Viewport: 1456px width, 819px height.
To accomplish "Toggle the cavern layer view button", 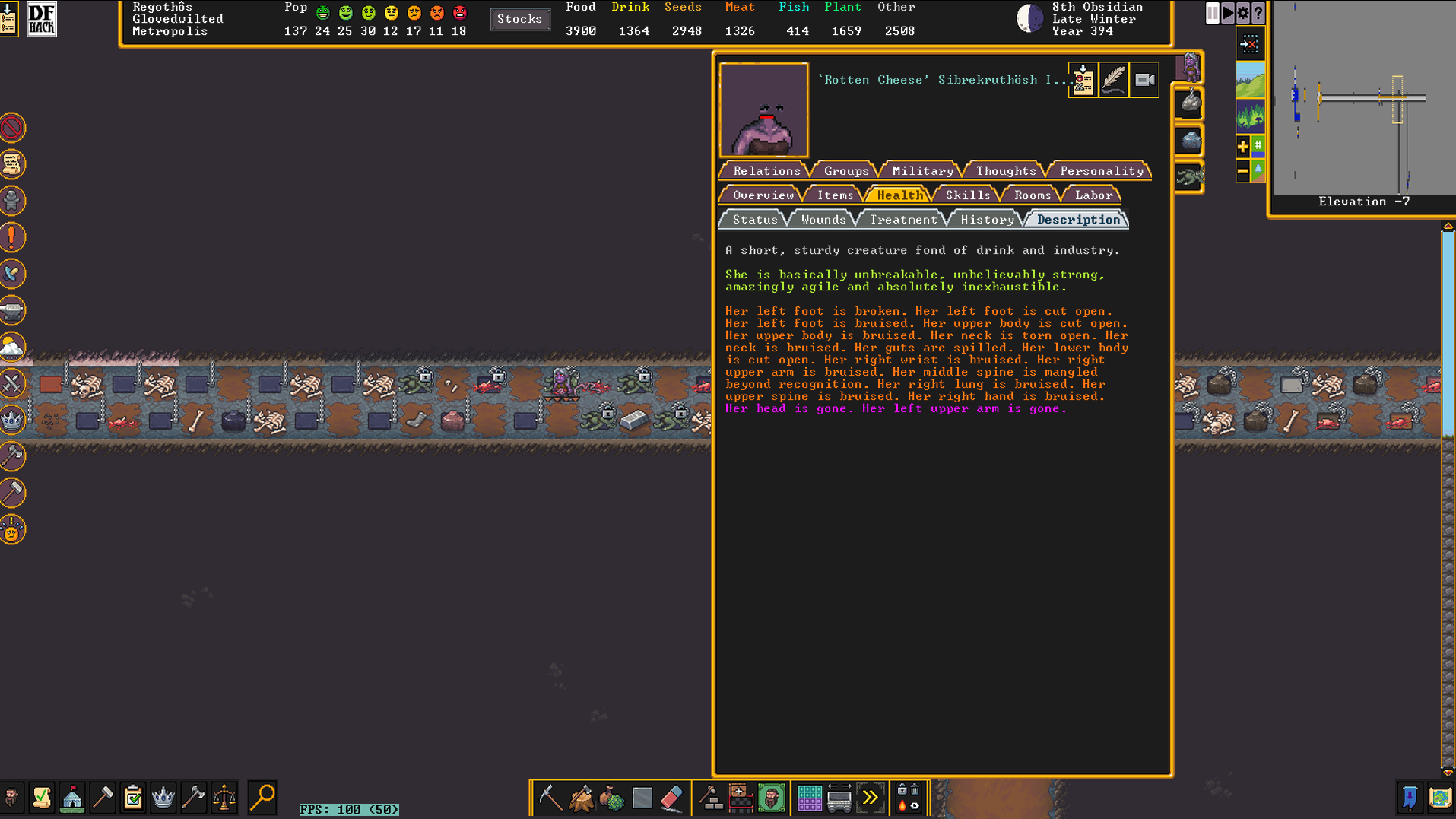I will [x=1251, y=116].
